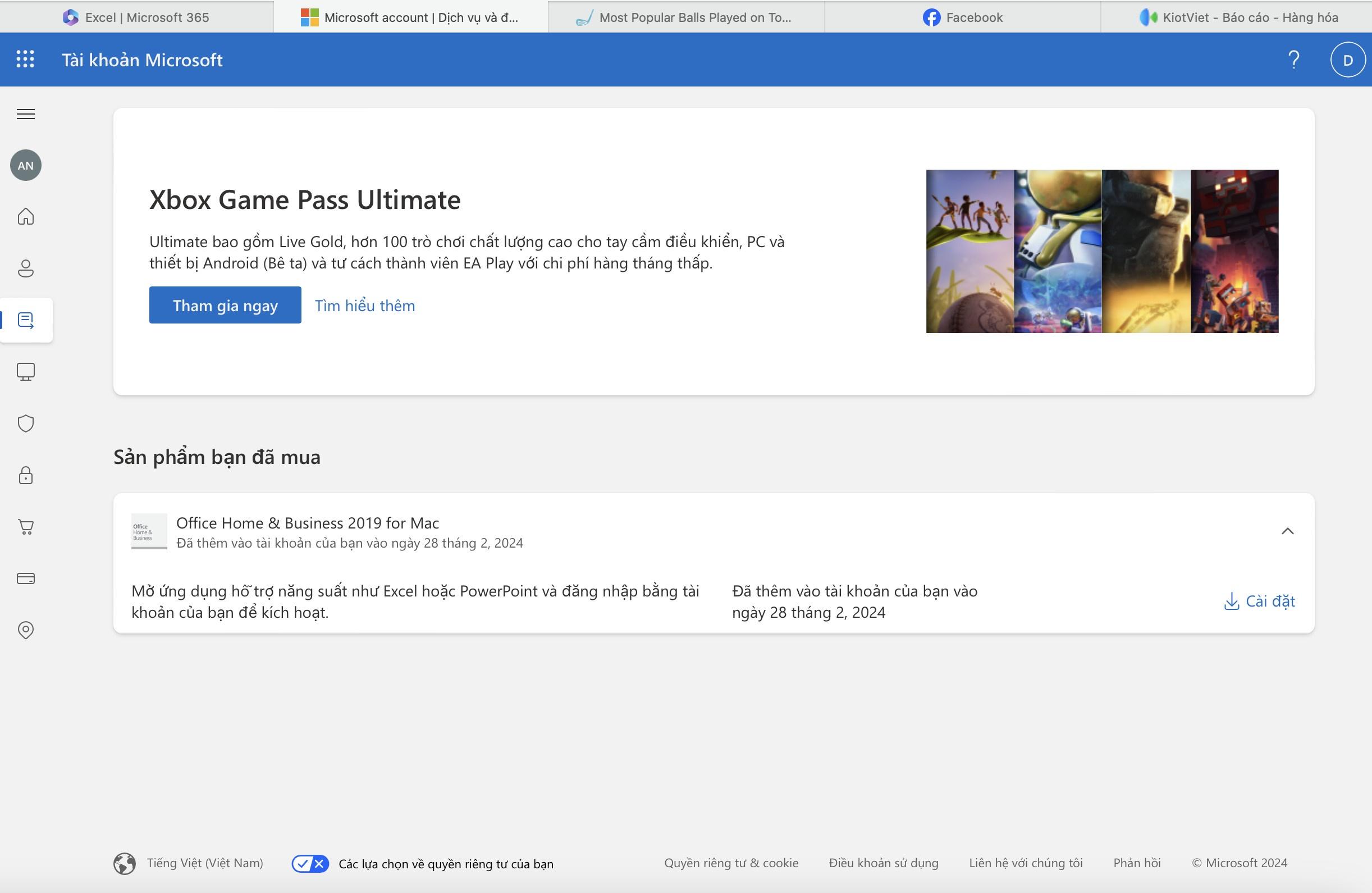
Task: Open Your info person icon
Action: [25, 268]
